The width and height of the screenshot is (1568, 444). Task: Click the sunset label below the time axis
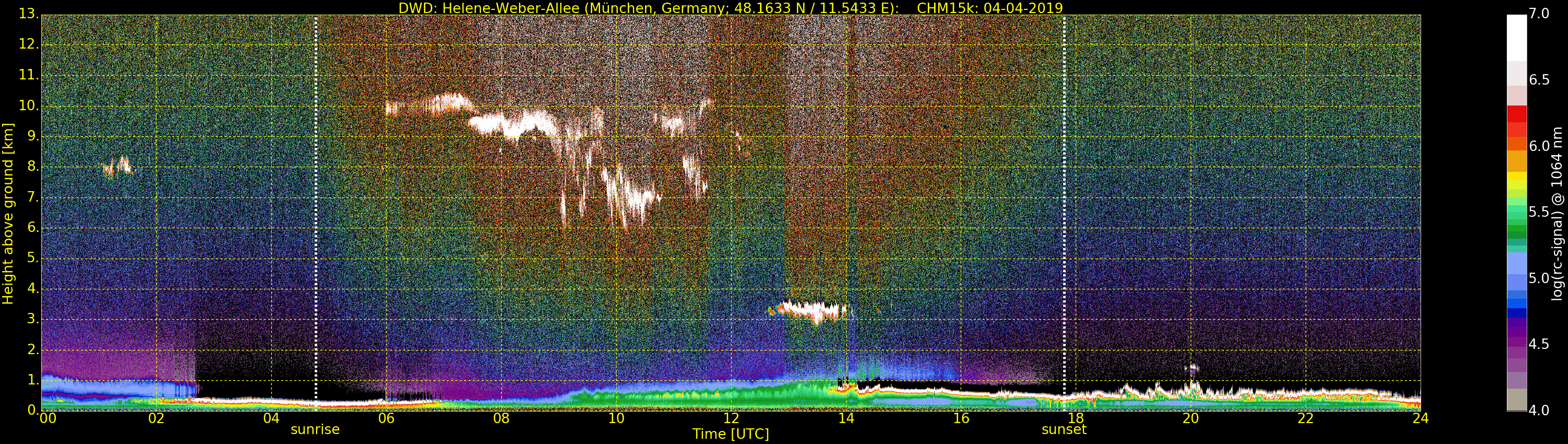[x=1064, y=429]
